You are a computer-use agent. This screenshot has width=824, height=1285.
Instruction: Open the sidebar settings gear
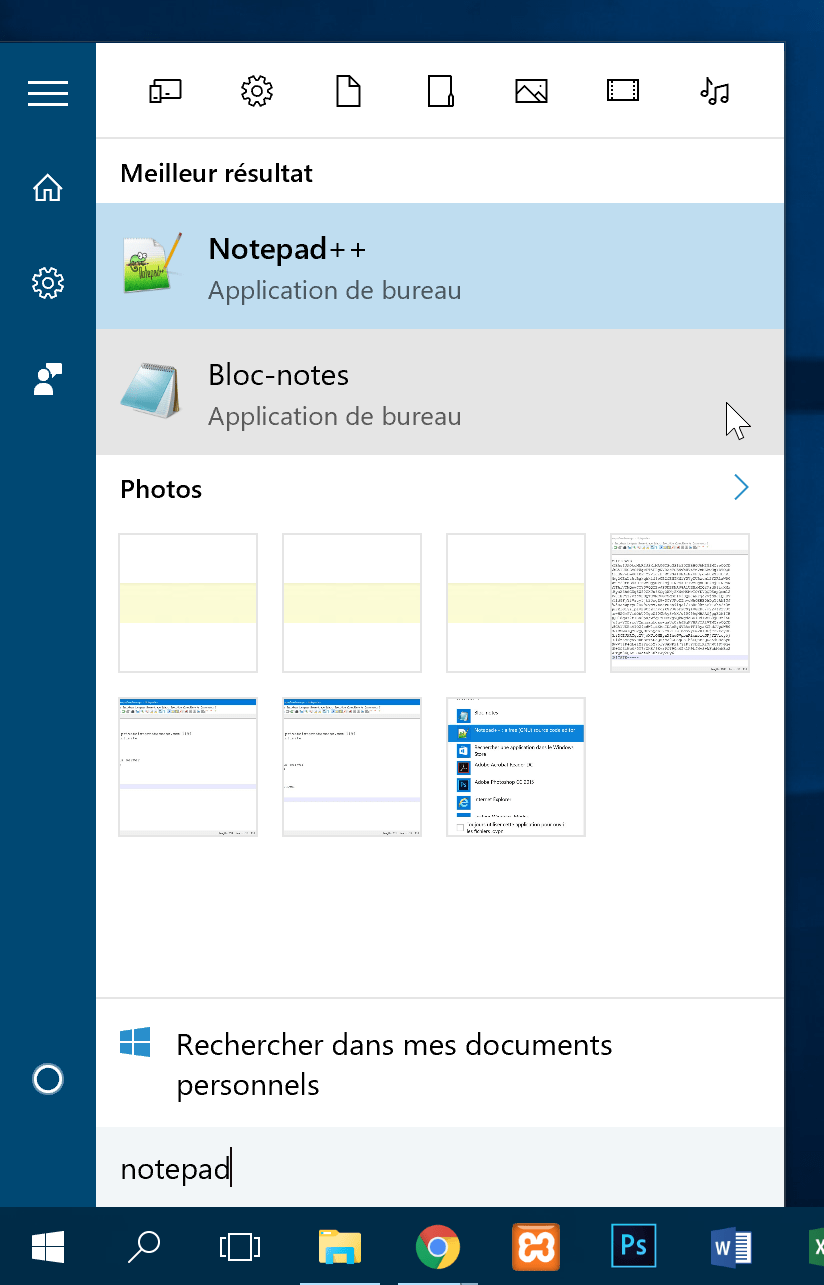pyautogui.click(x=48, y=284)
